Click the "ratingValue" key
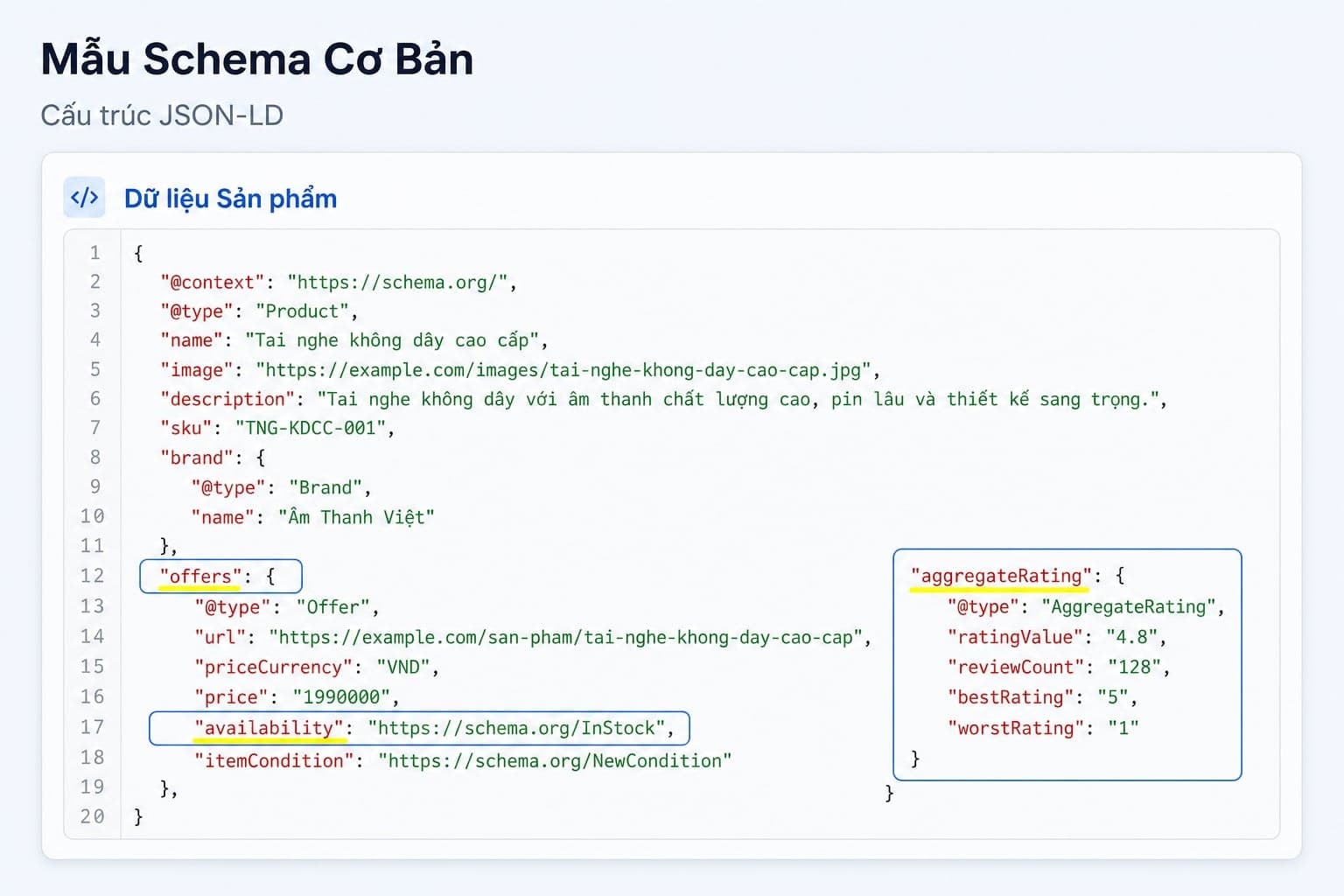The height and width of the screenshot is (896, 1344). pyautogui.click(x=1015, y=637)
